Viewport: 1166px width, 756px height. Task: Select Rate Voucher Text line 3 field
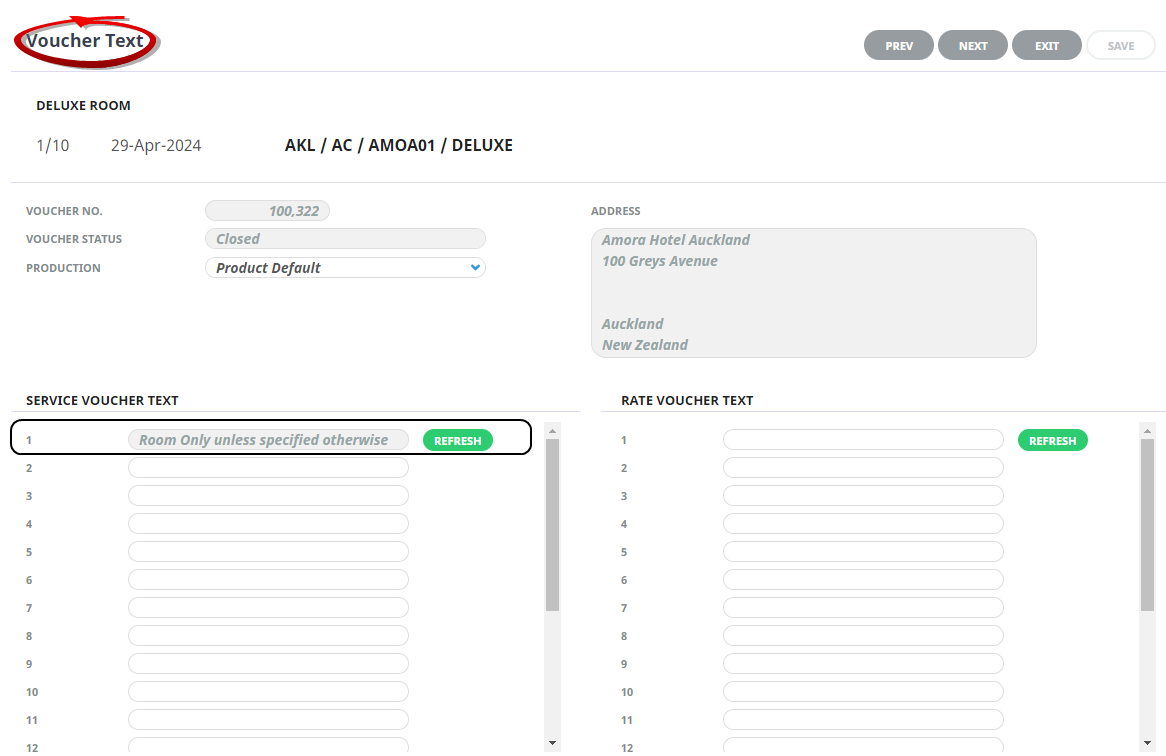click(862, 496)
